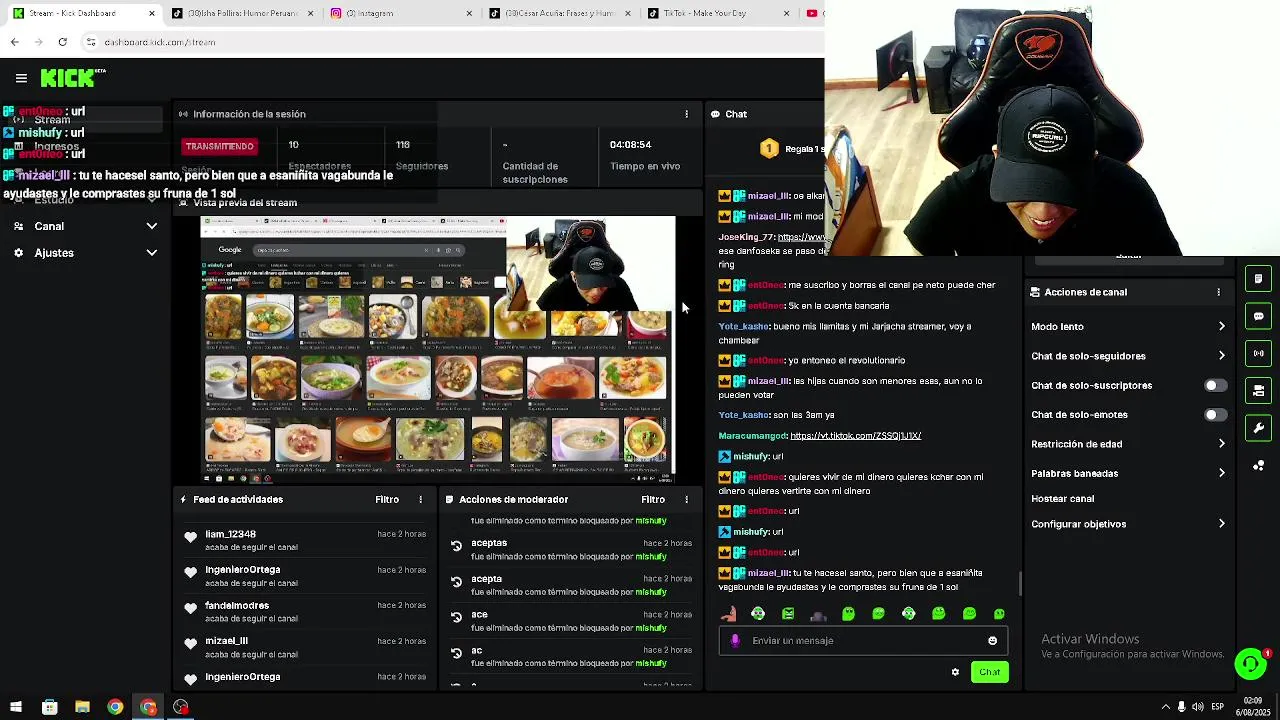Viewport: 1280px width, 720px height.
Task: Open Palabras baneadas settings
Action: tap(1128, 473)
